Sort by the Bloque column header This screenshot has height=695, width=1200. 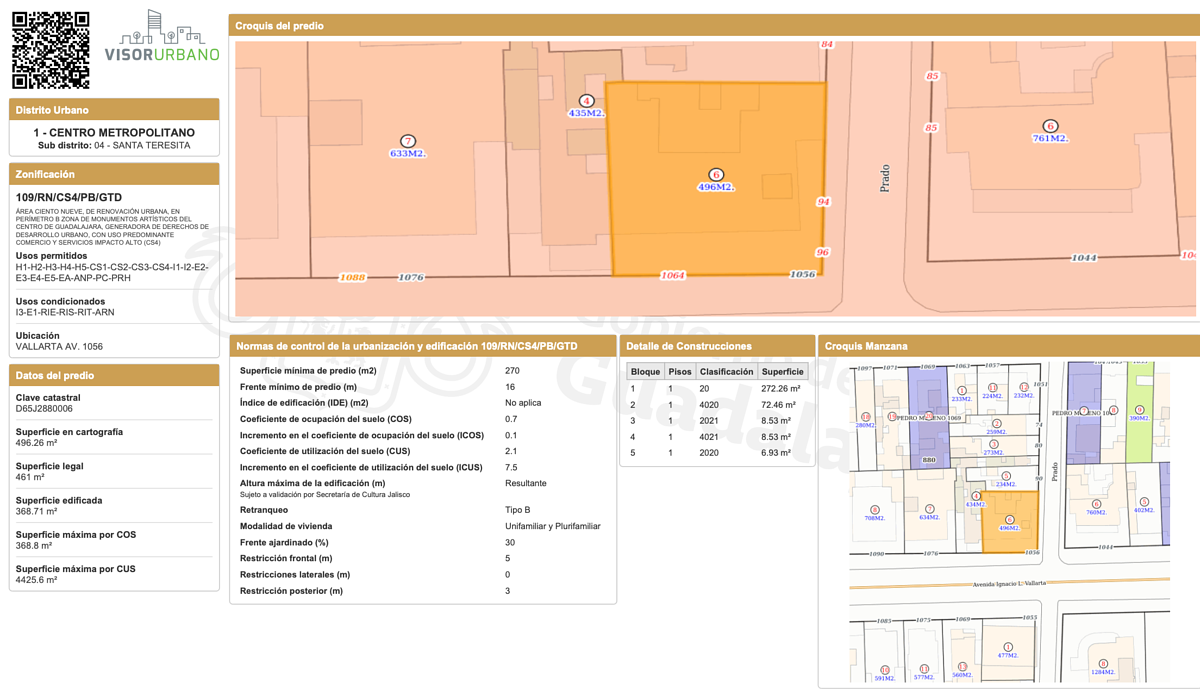[645, 371]
